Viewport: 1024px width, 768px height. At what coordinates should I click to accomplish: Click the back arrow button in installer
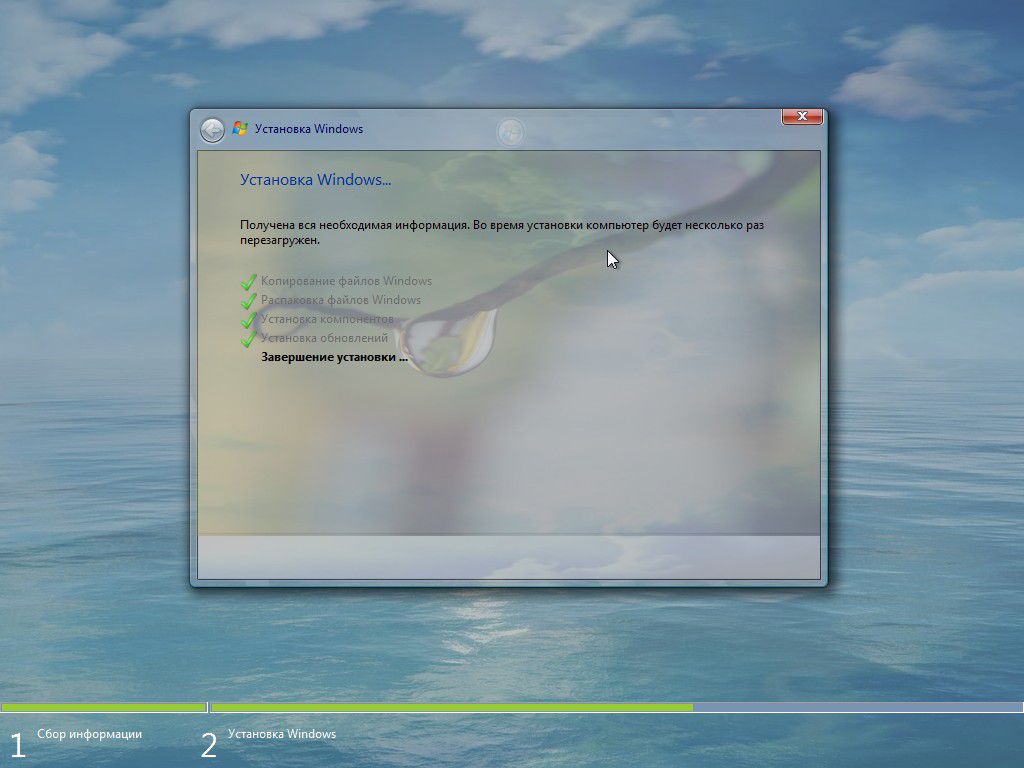click(212, 130)
